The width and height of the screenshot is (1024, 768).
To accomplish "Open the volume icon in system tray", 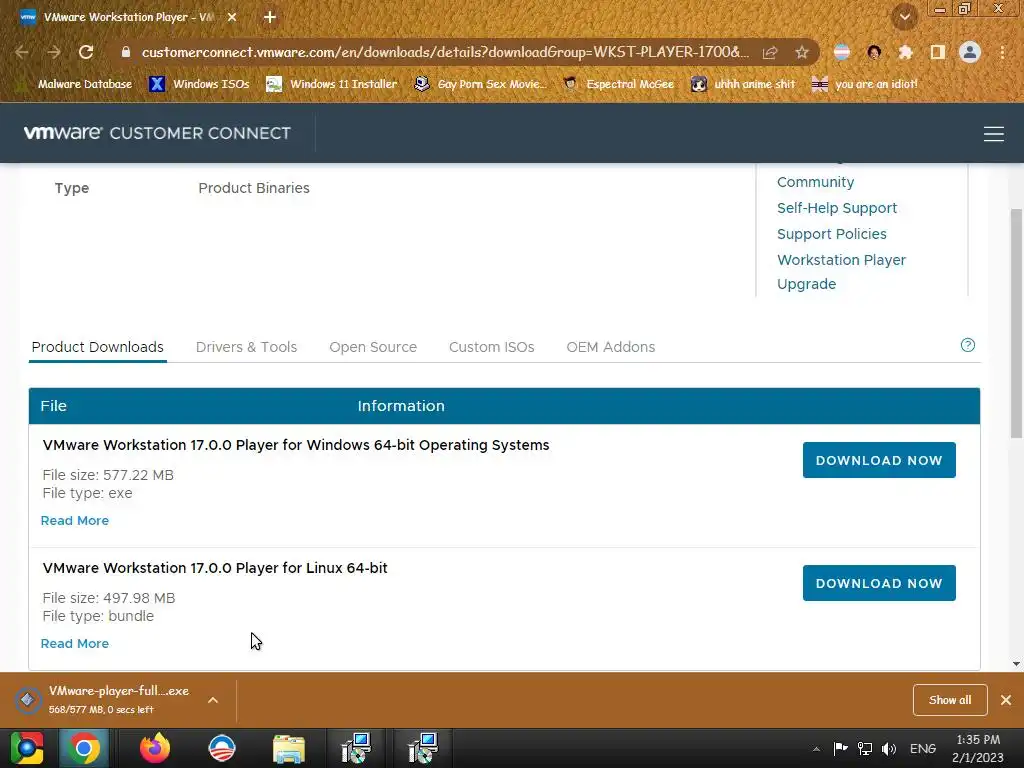I will point(889,748).
